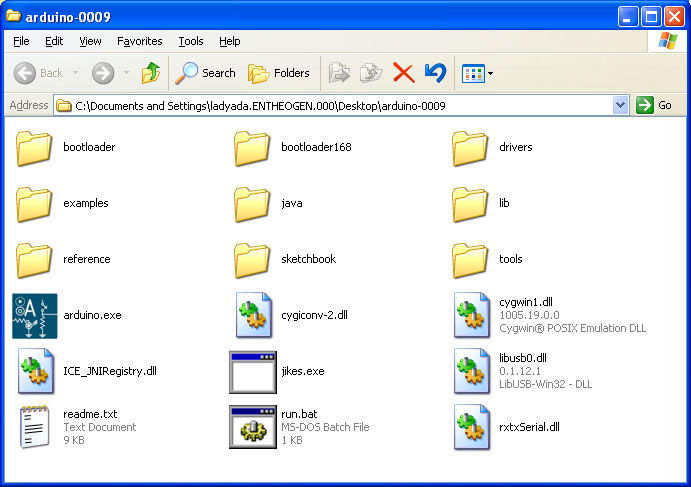Open the arduino.exe application icon

pyautogui.click(x=35, y=315)
